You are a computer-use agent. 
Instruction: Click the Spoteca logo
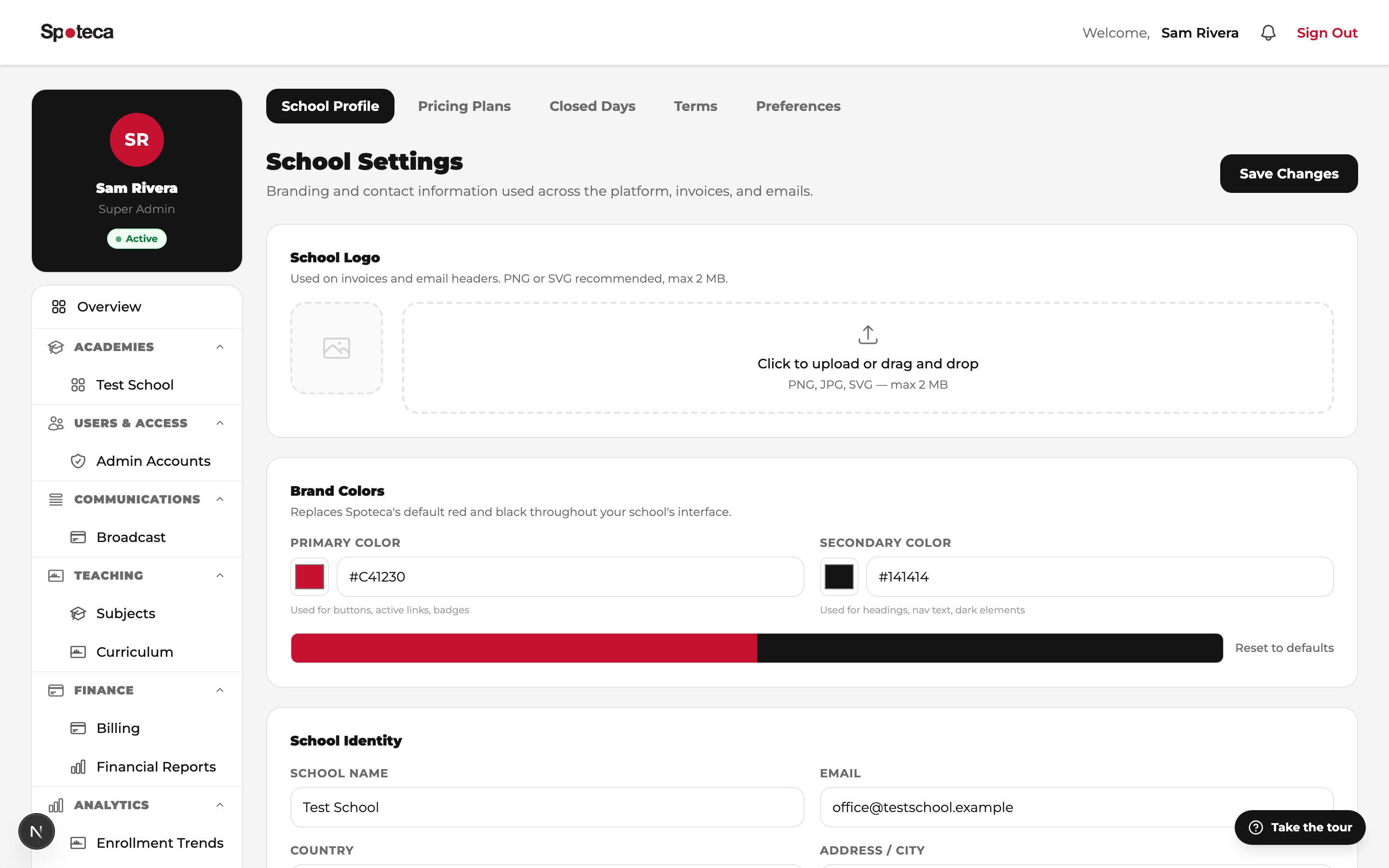(x=77, y=32)
